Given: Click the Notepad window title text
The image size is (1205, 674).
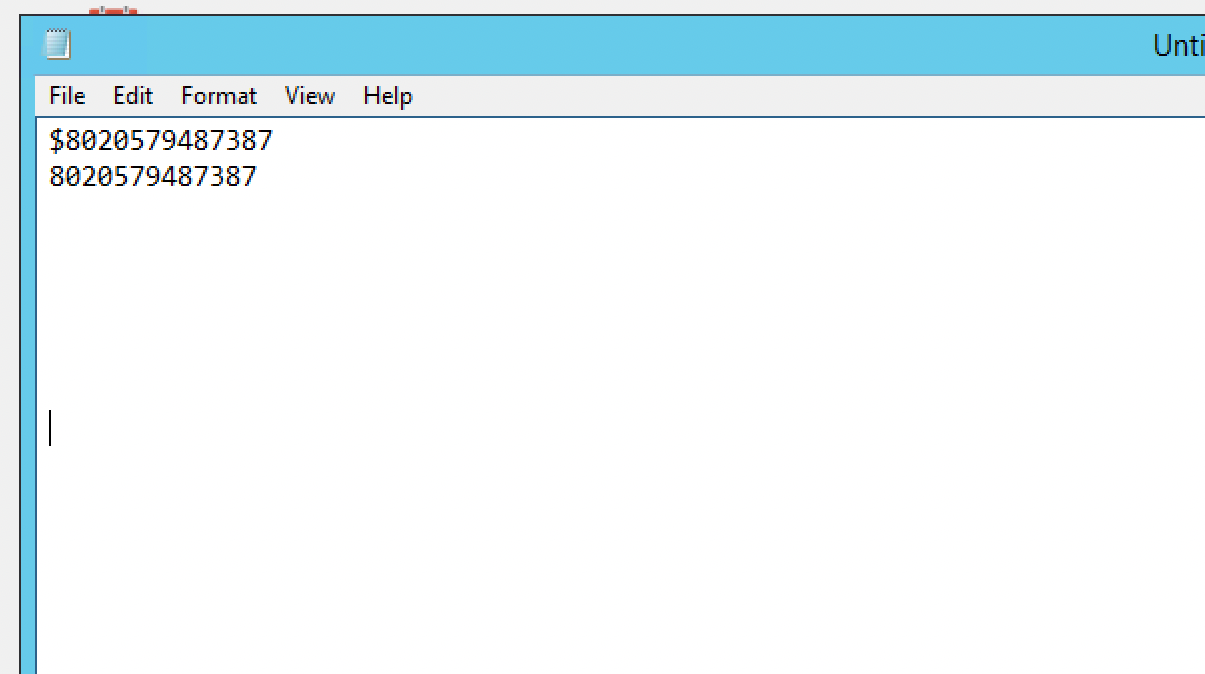Looking at the screenshot, I should point(1178,45).
